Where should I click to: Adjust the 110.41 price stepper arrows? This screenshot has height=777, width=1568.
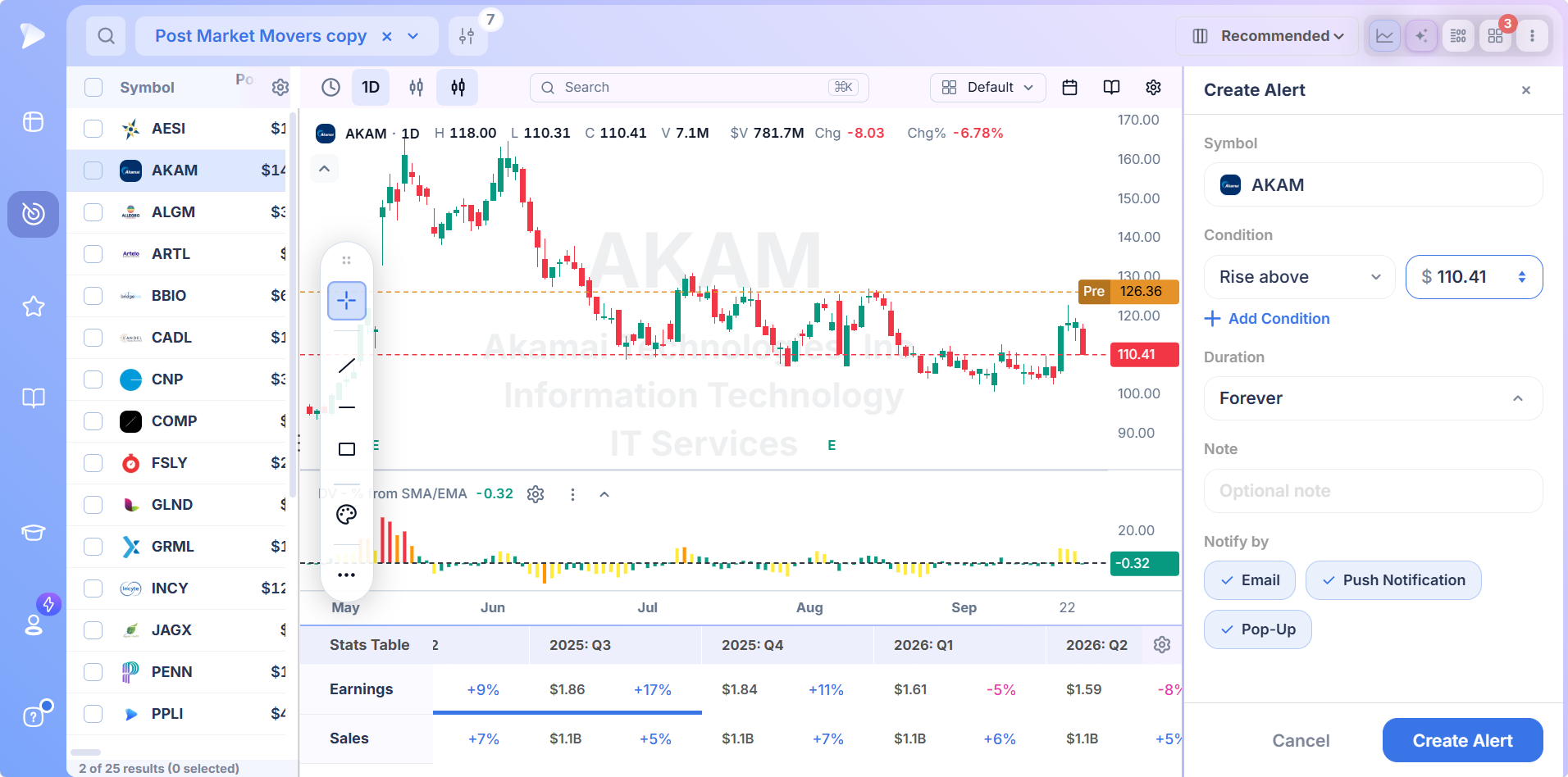point(1522,277)
